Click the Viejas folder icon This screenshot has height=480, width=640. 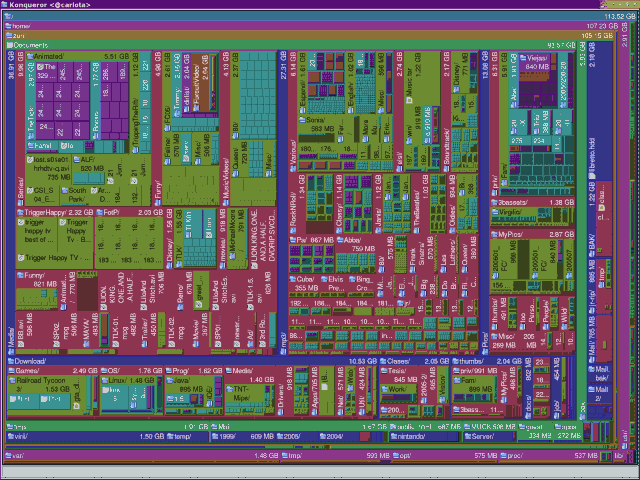click(521, 58)
